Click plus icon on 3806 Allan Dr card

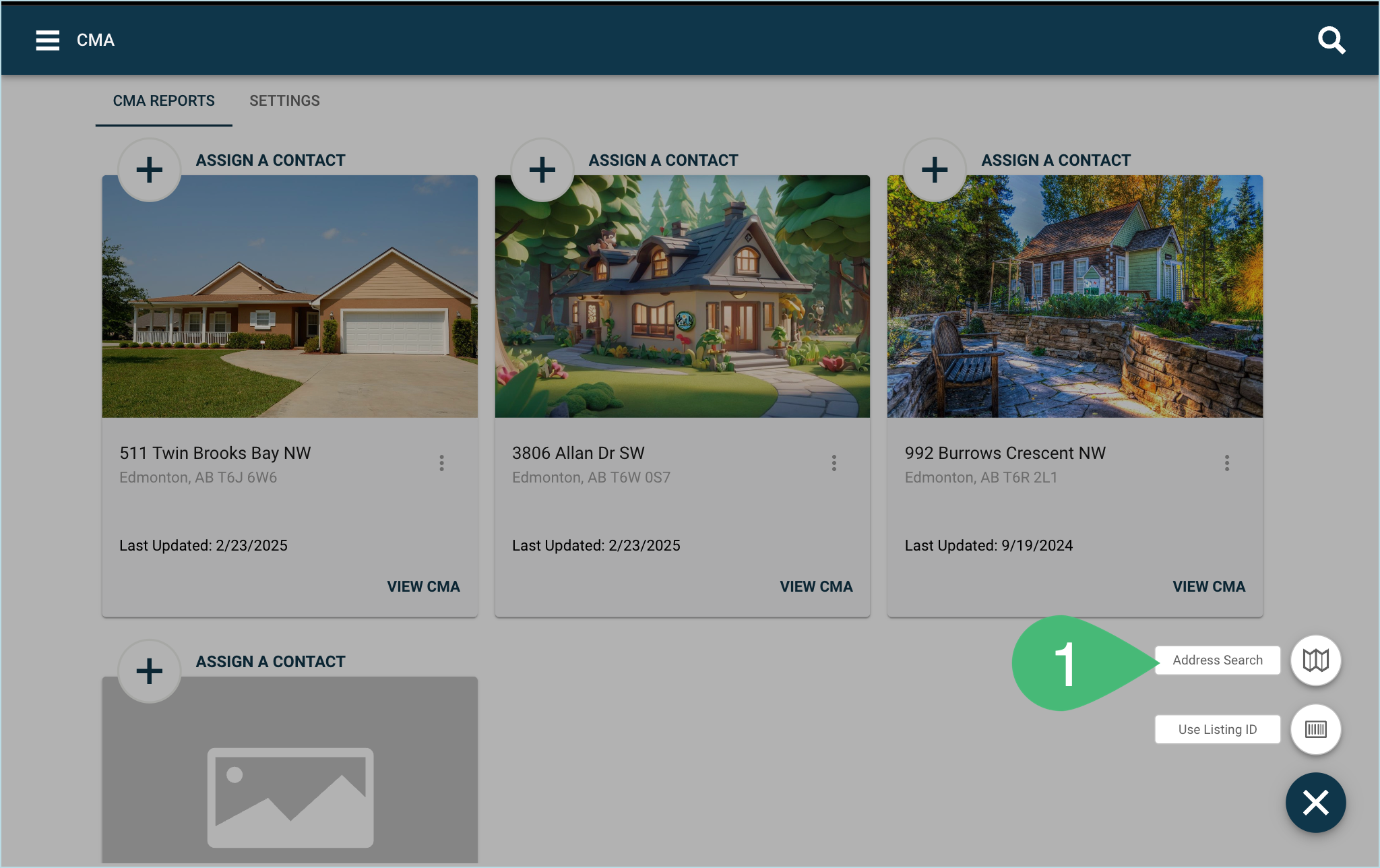[x=542, y=170]
